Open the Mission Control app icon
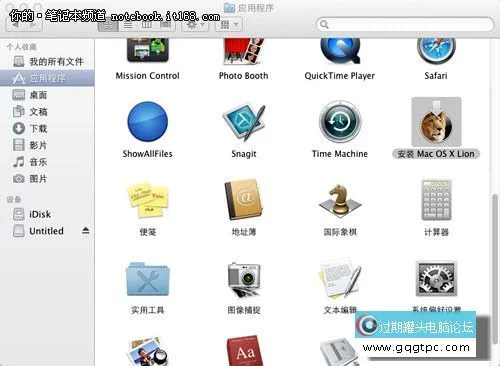The image size is (500, 366). 148,50
